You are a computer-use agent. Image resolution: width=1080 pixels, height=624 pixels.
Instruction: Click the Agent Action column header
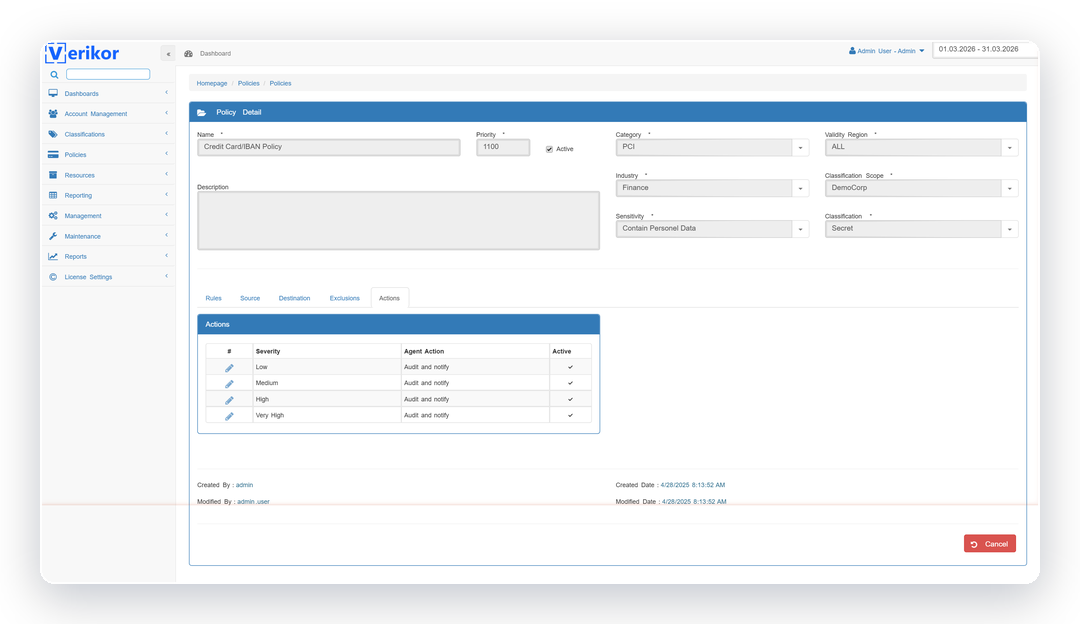pyautogui.click(x=424, y=351)
